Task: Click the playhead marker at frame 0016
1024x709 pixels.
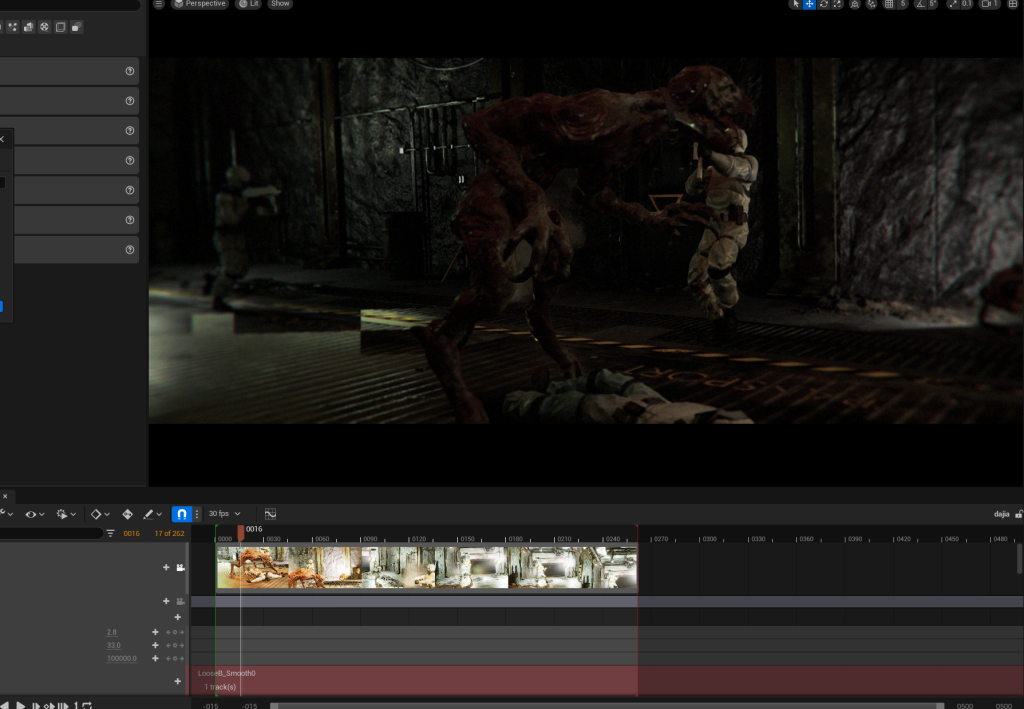Action: pos(241,532)
